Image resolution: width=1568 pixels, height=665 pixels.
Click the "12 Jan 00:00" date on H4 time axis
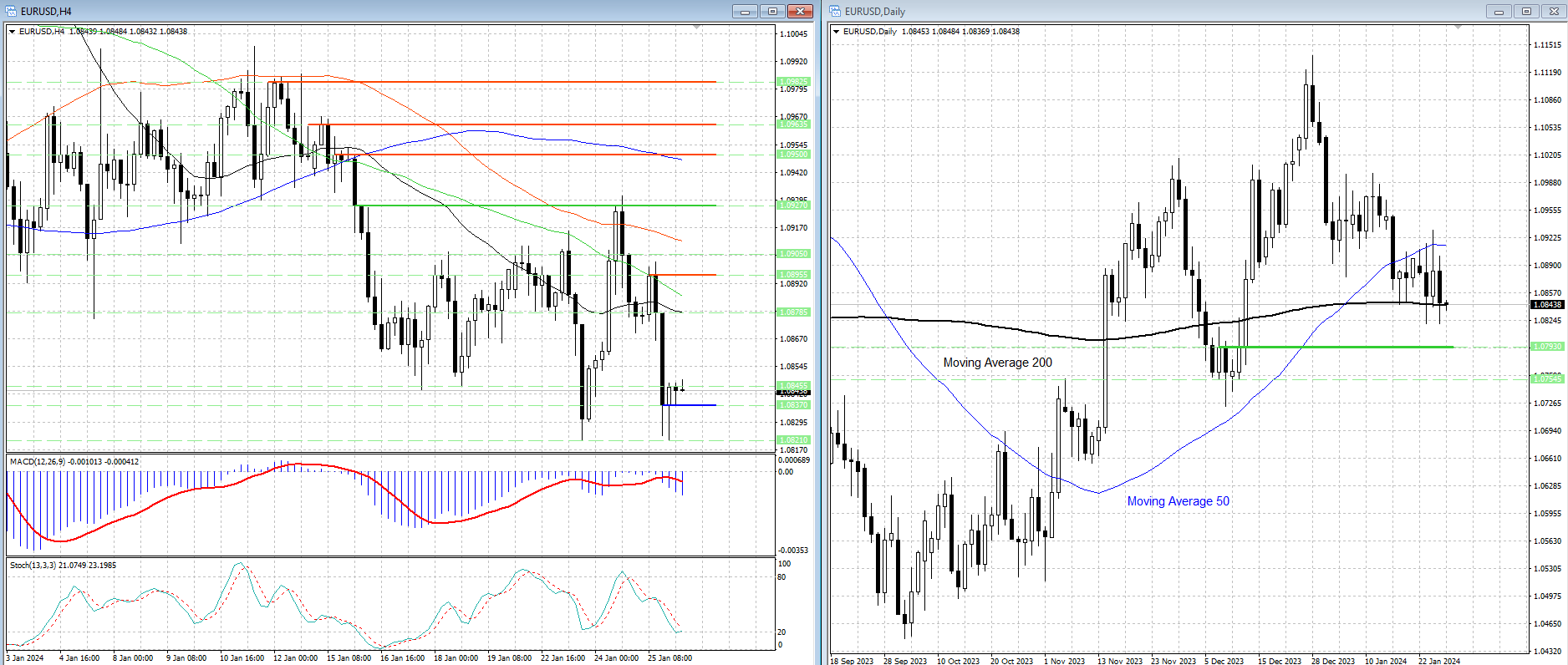pos(295,658)
